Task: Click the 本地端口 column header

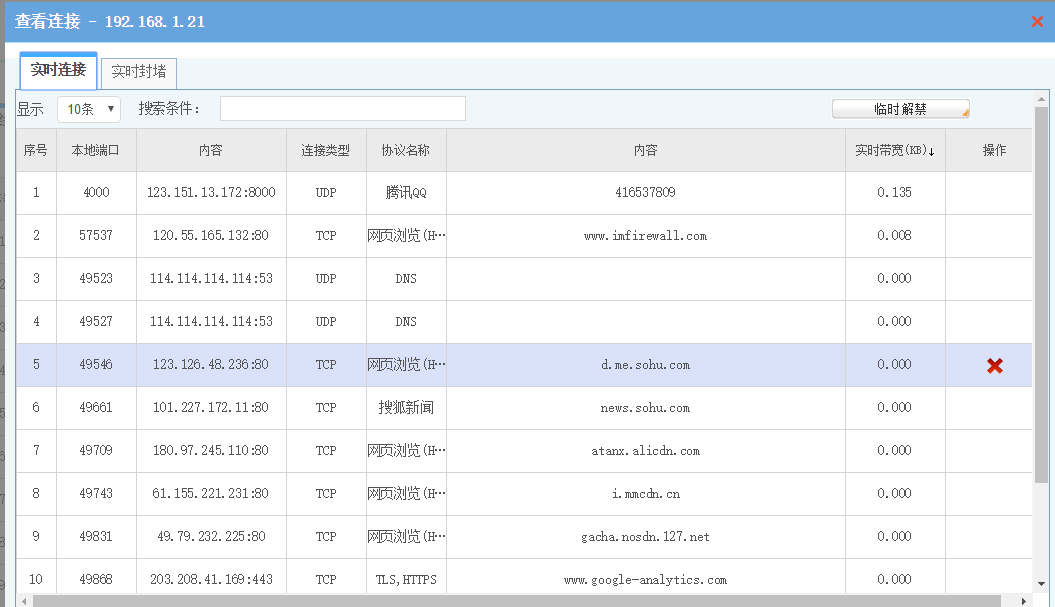Action: 96,150
